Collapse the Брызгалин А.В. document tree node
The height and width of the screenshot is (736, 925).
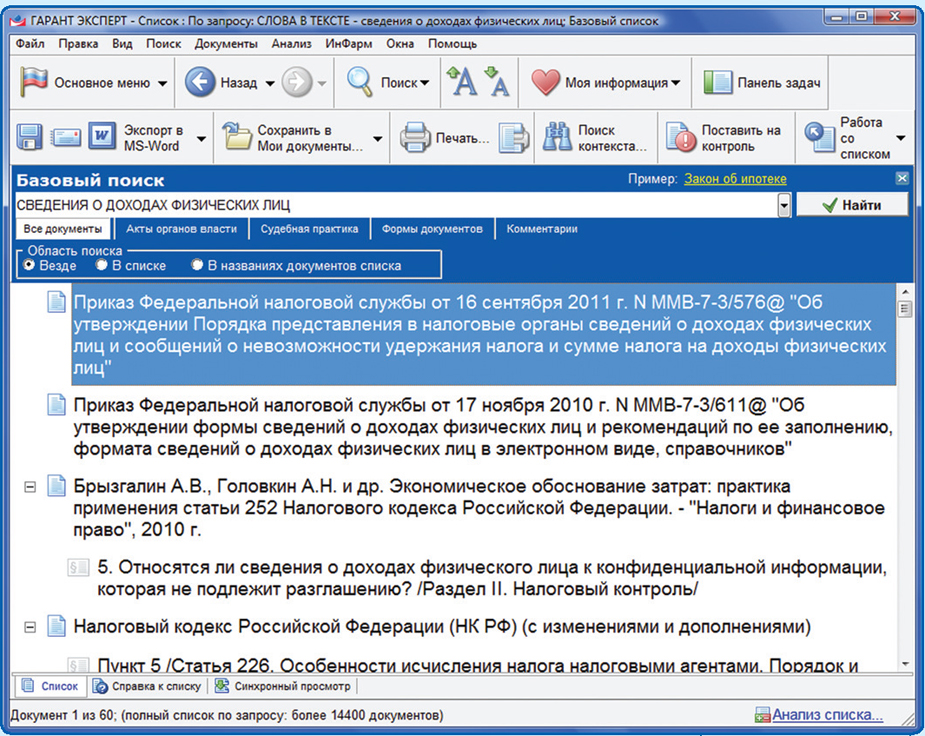tap(29, 486)
